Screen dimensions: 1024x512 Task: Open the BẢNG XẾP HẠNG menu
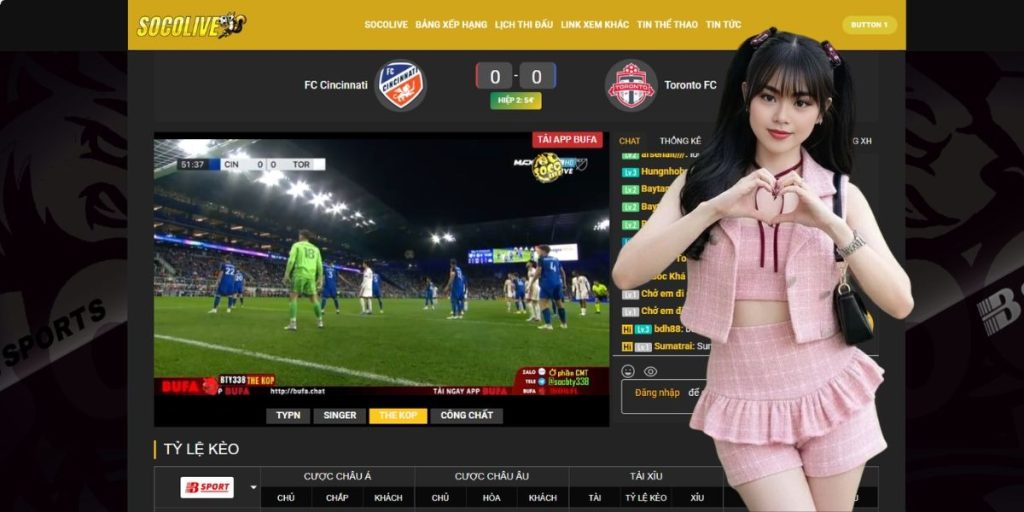(x=451, y=24)
